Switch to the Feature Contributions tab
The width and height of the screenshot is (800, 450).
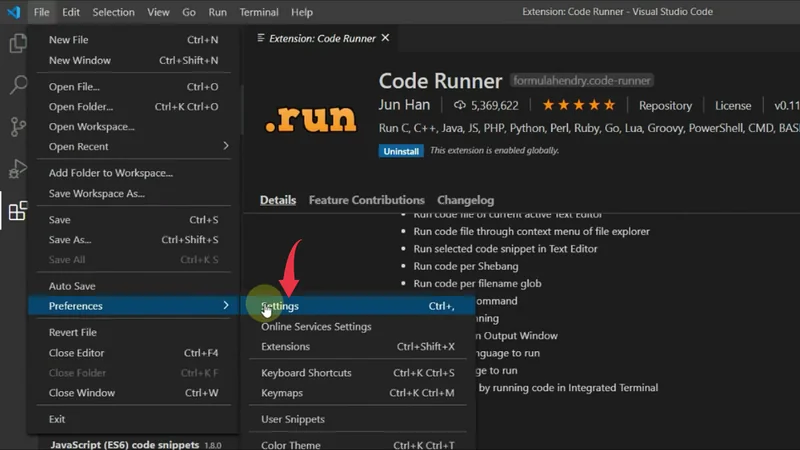point(366,200)
